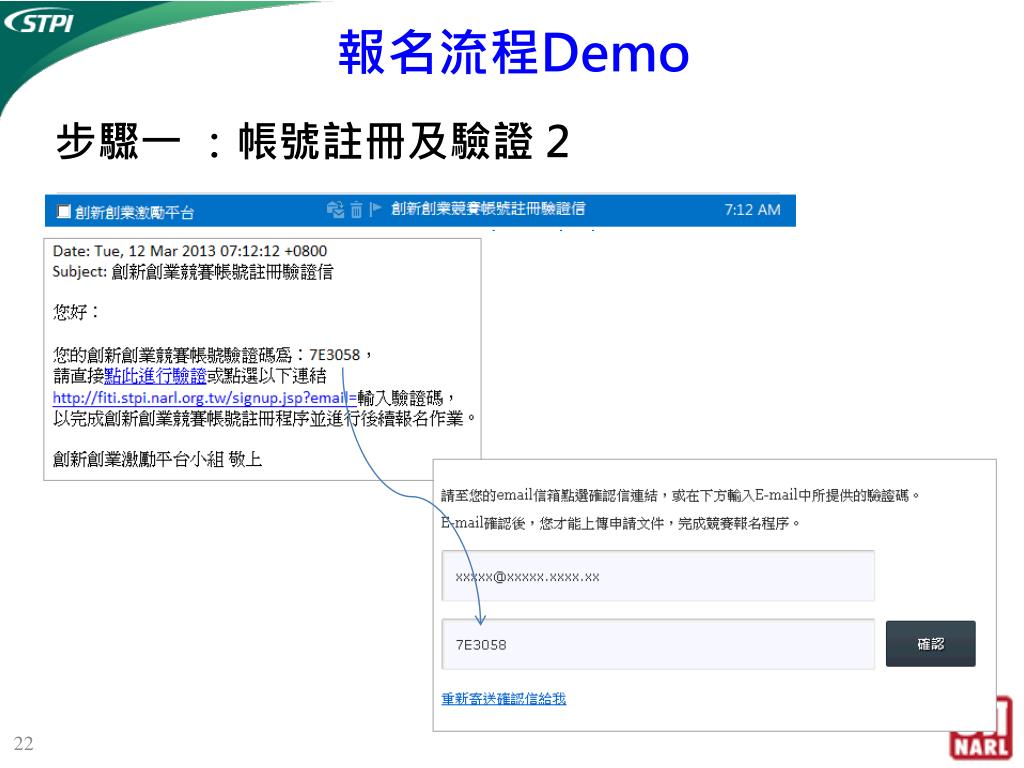Click the verification code 7E3058 in email body
This screenshot has height=768, width=1024.
(x=334, y=355)
